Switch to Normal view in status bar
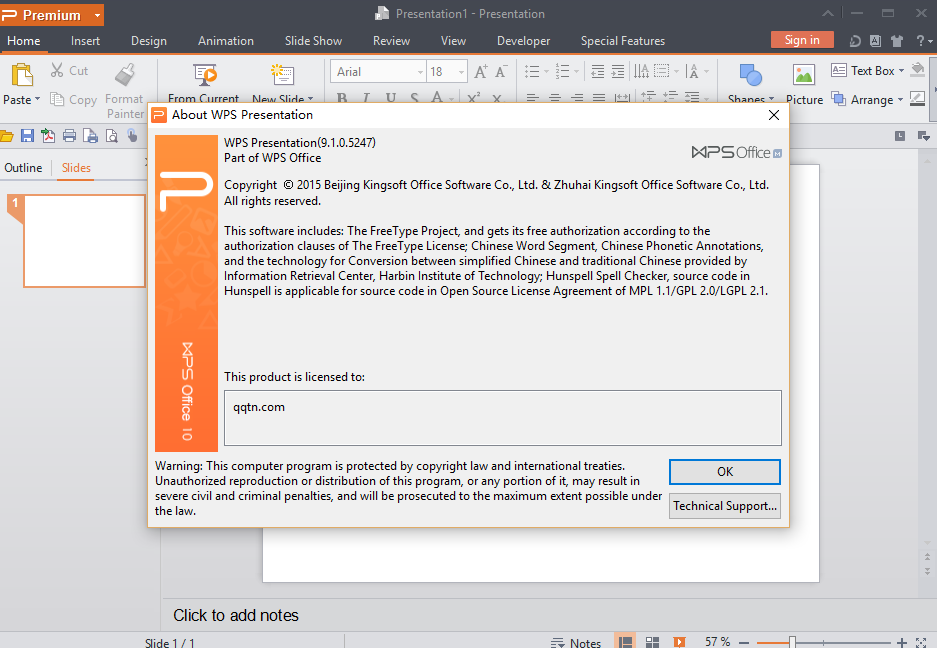 pyautogui.click(x=625, y=642)
